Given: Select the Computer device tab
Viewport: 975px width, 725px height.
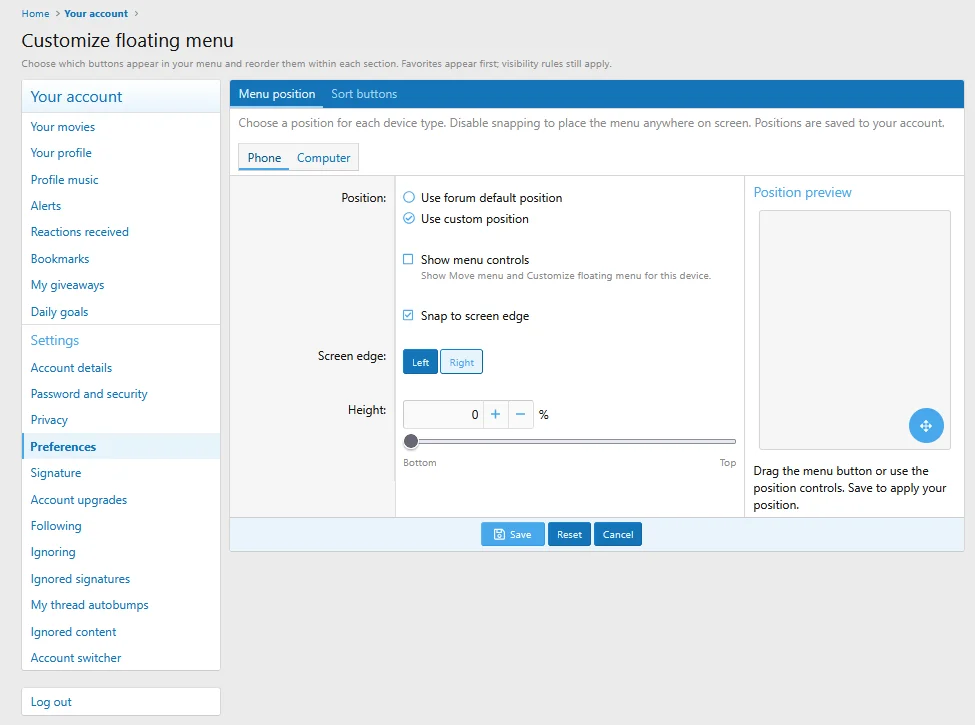Looking at the screenshot, I should tap(323, 158).
